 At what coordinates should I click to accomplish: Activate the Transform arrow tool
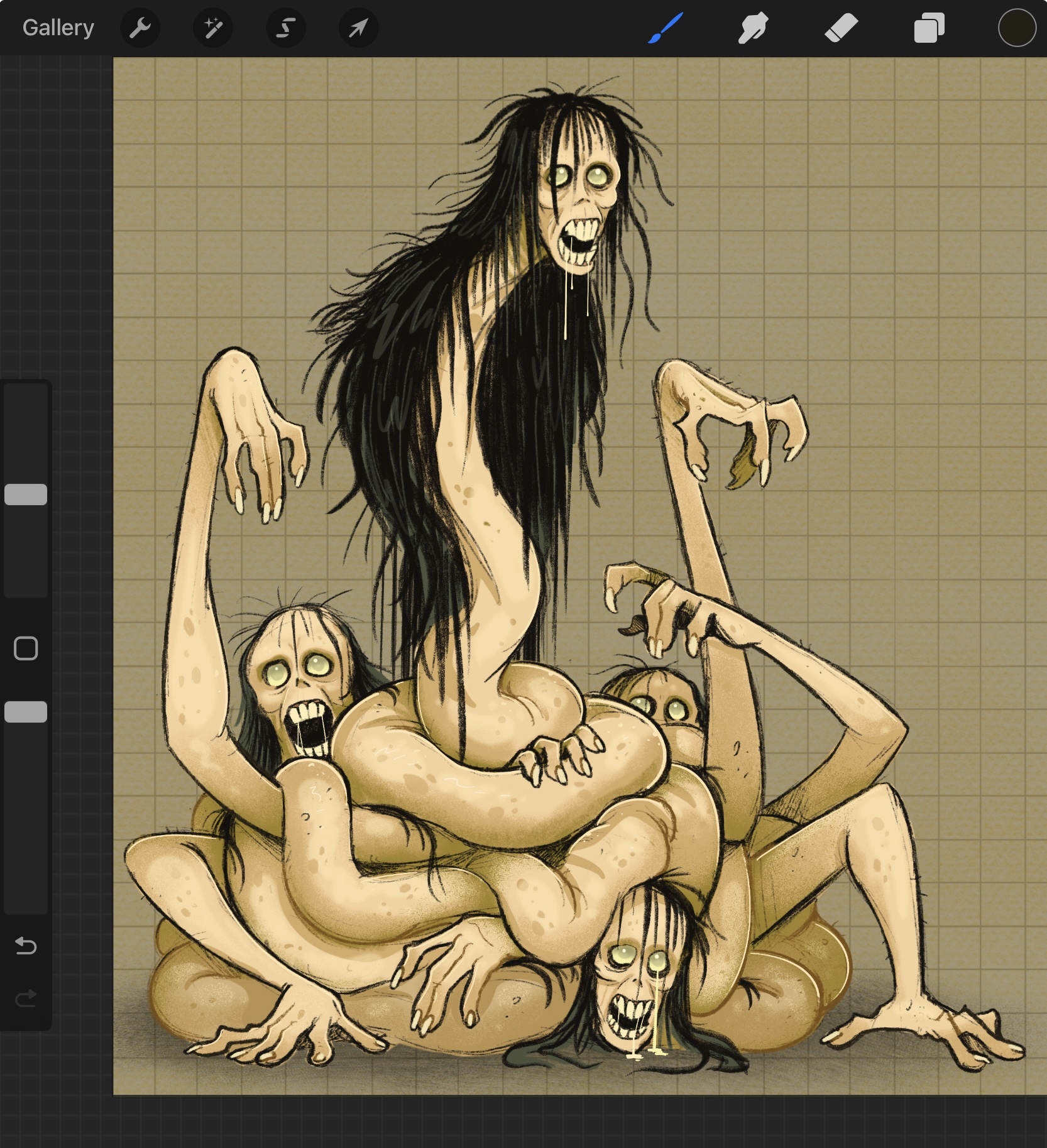(x=358, y=28)
